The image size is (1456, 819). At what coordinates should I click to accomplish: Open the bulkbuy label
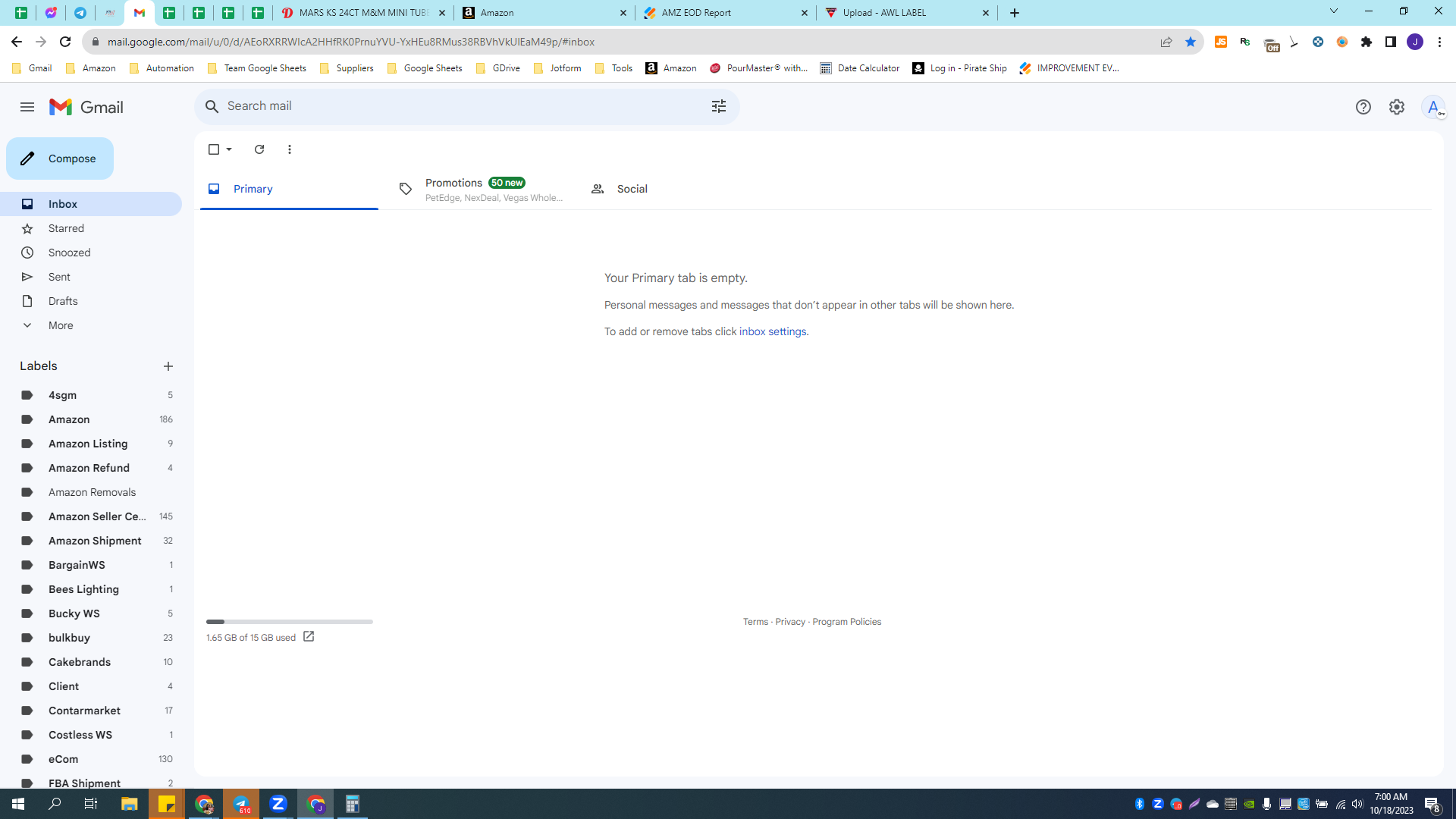click(91, 638)
